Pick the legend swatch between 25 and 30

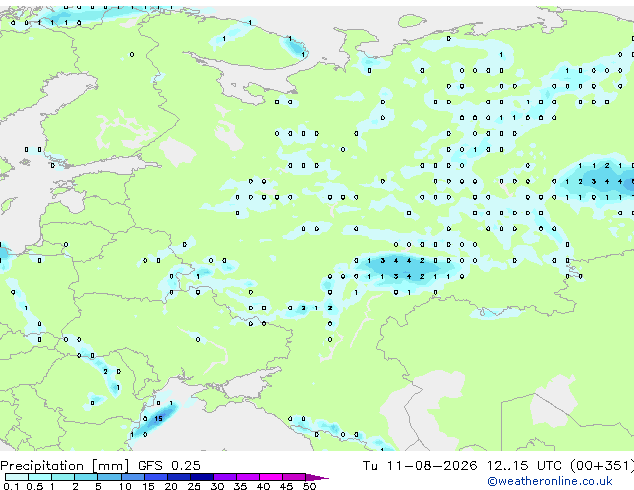202,477
